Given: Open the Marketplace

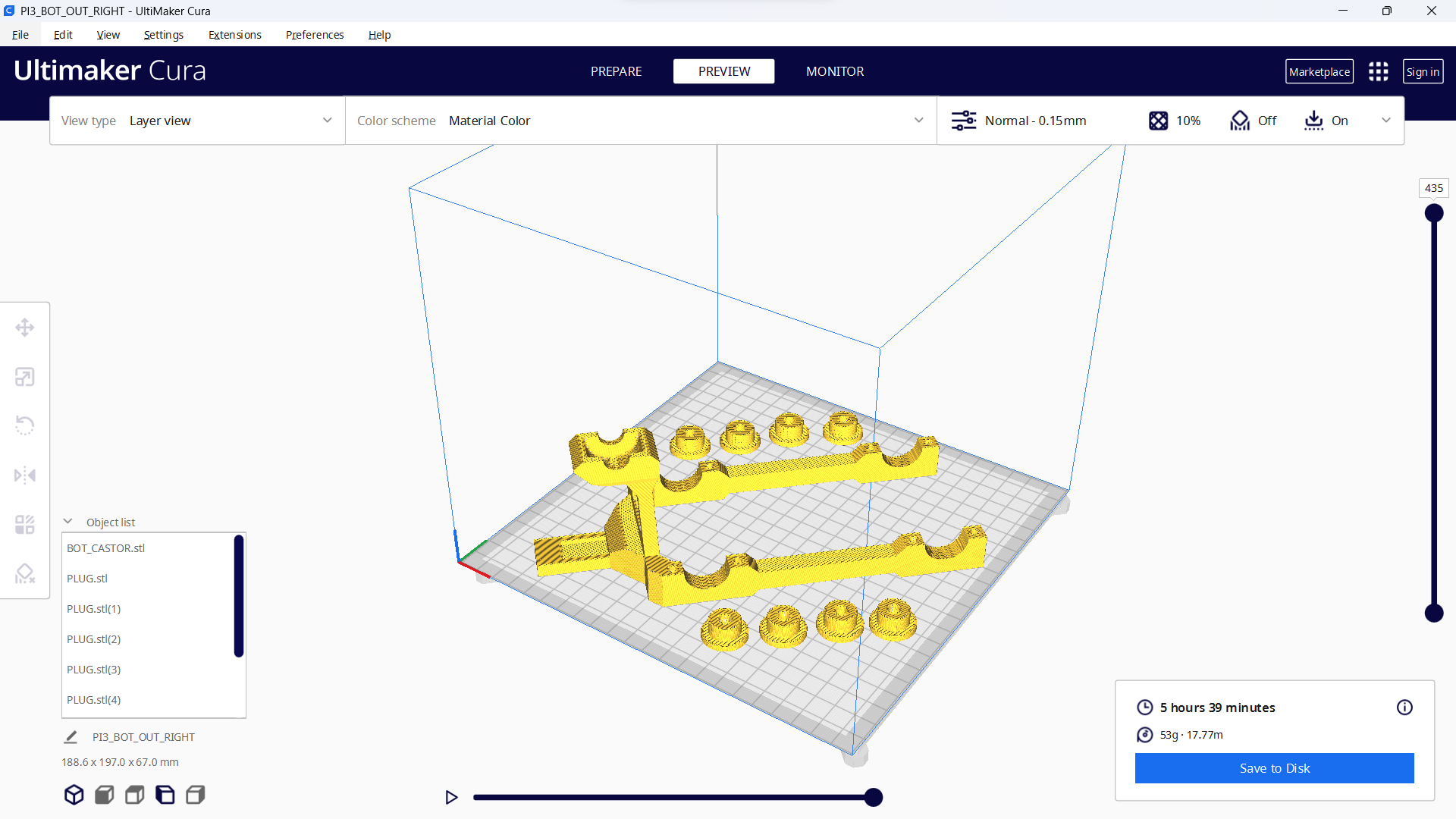Looking at the screenshot, I should 1319,71.
